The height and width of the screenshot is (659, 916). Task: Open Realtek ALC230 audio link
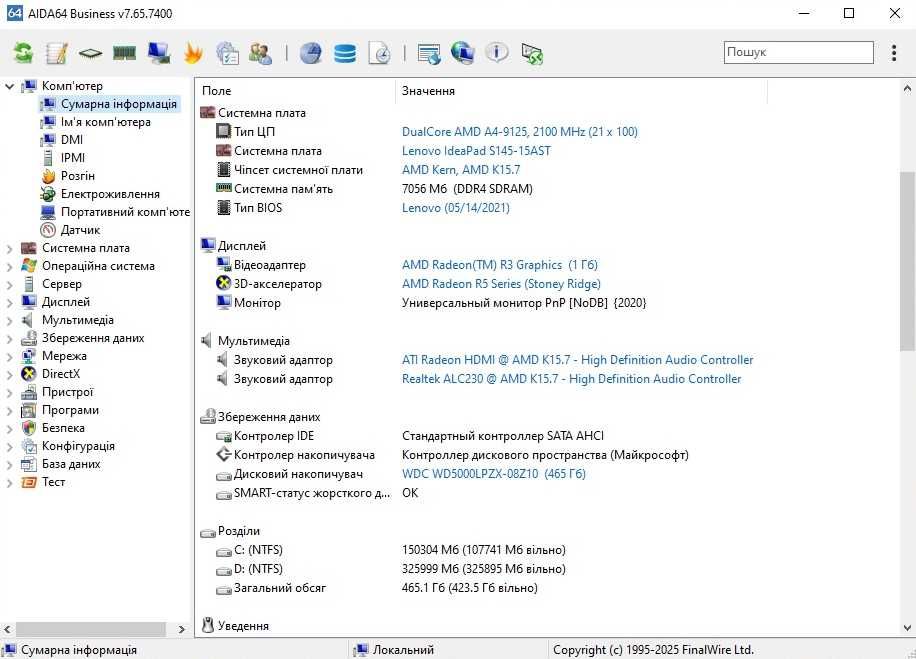pos(571,379)
